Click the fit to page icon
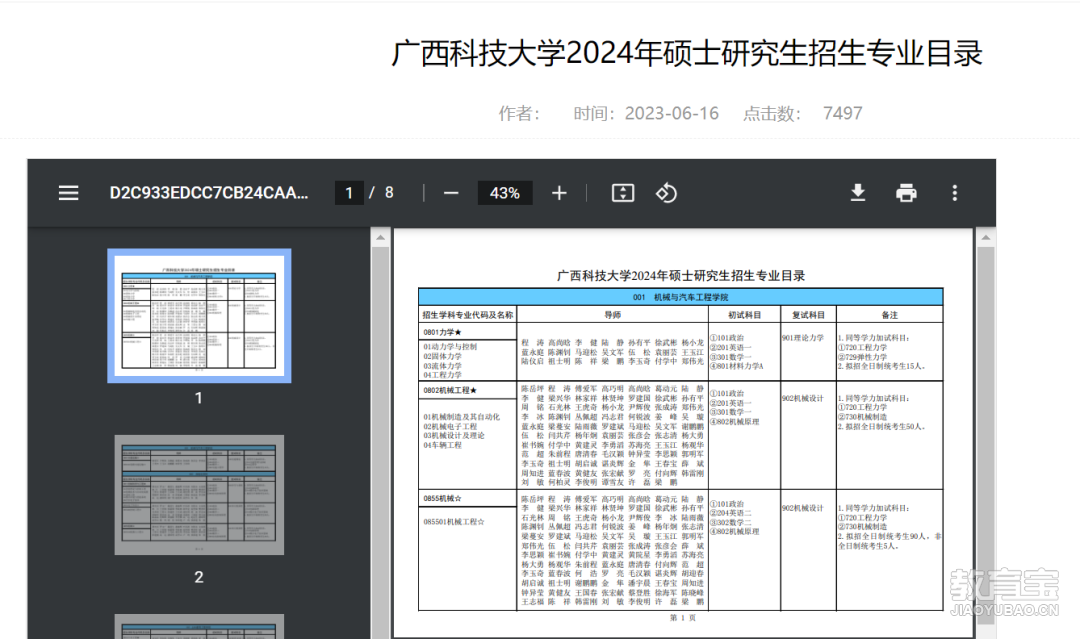The height and width of the screenshot is (639, 1080). click(623, 193)
